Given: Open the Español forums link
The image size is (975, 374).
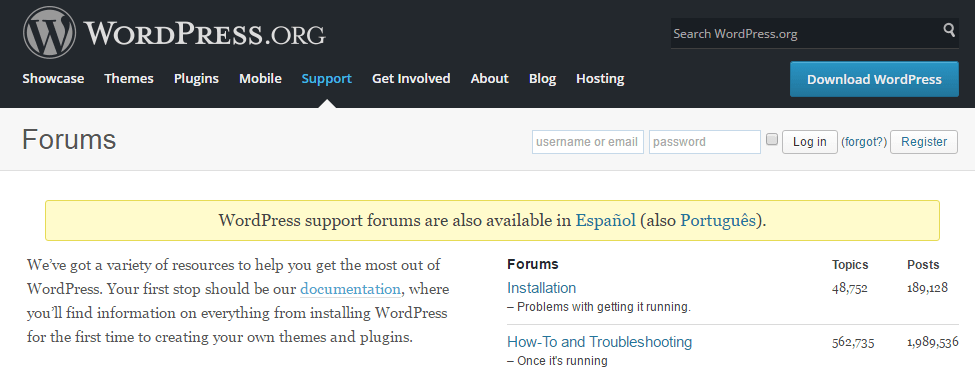Looking at the screenshot, I should point(606,220).
